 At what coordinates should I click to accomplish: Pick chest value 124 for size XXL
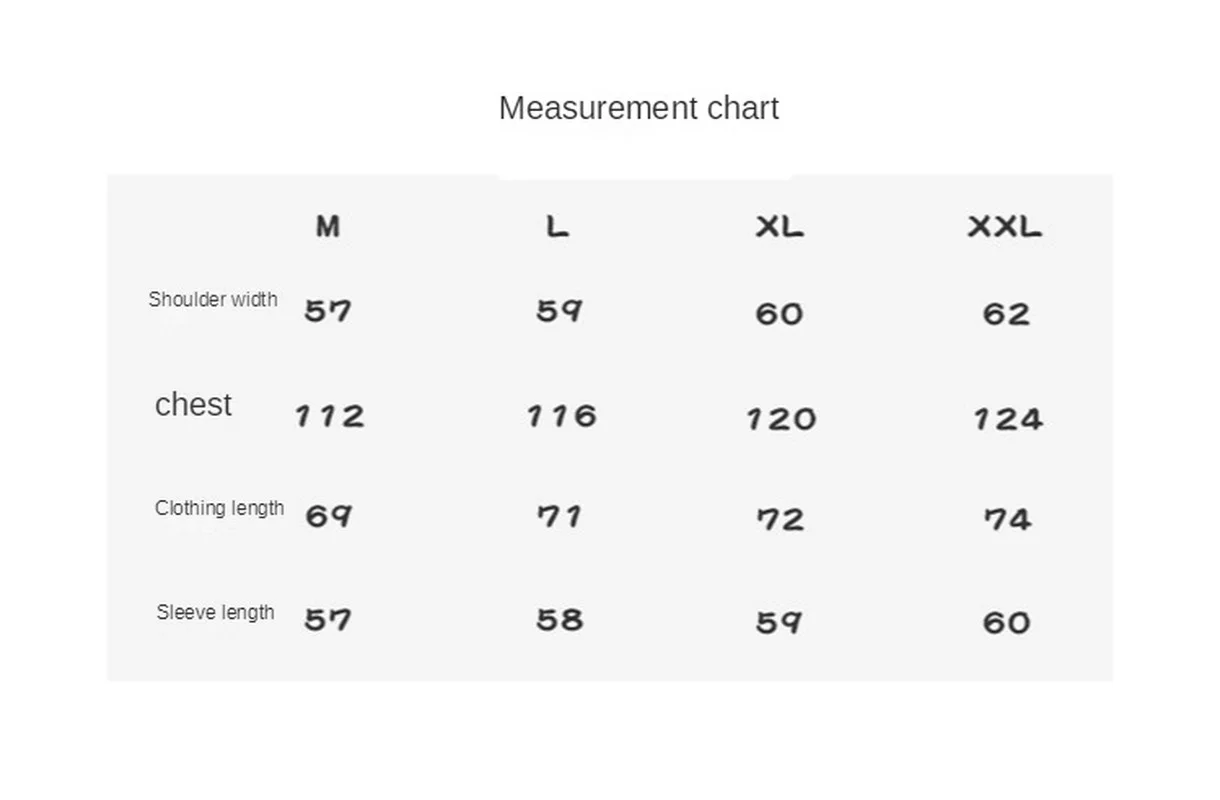[1008, 418]
